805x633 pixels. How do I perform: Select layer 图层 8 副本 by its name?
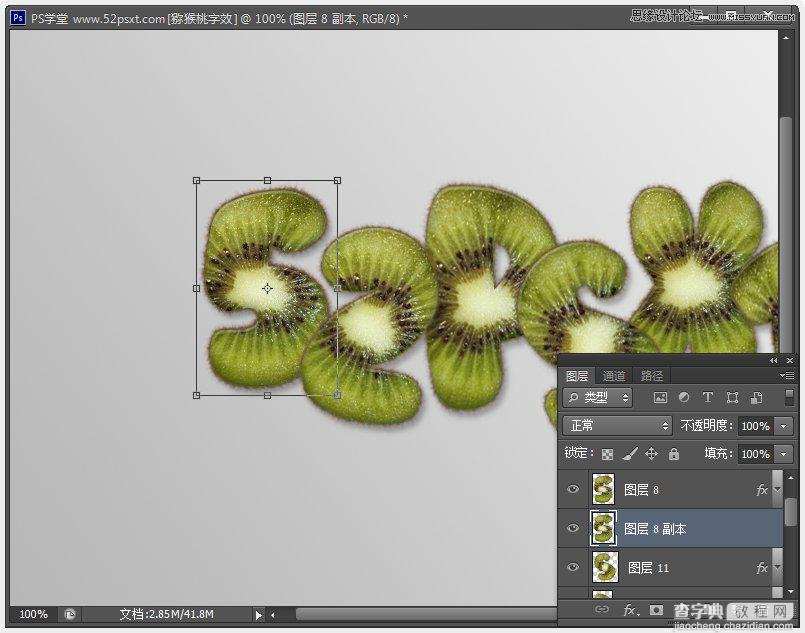coord(655,529)
